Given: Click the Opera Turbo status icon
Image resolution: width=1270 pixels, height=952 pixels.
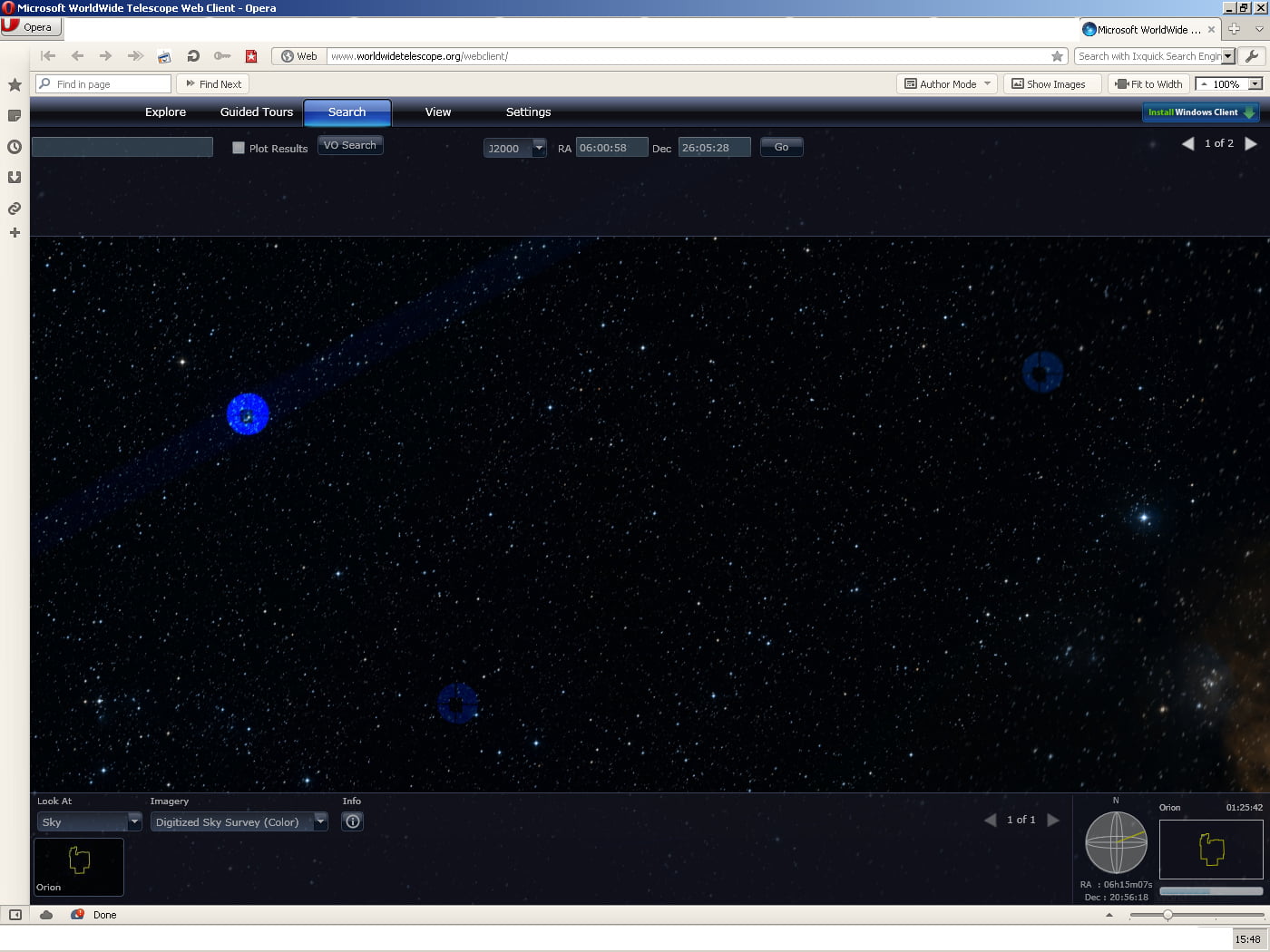Looking at the screenshot, I should click(x=77, y=915).
